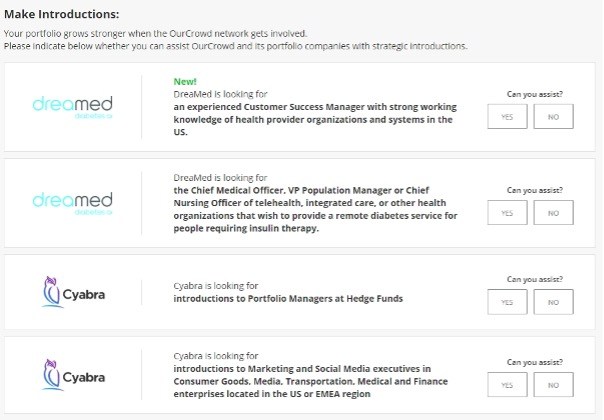The height and width of the screenshot is (420, 604).
Task: Select YES for Cyabra Hedge Funds introductions
Action: [507, 302]
